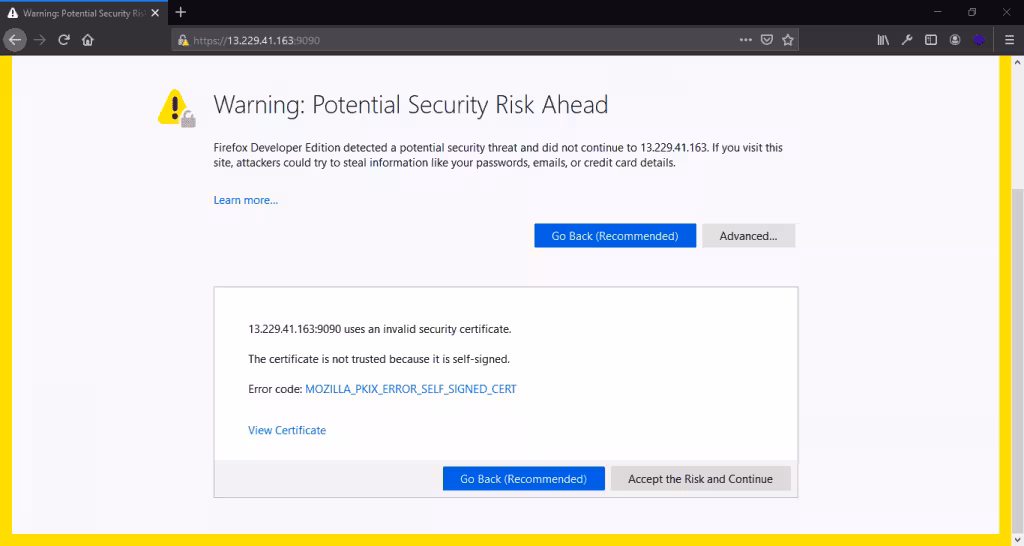Screen dimensions: 1024x546
Task: Save page to Pocket
Action: click(x=767, y=40)
